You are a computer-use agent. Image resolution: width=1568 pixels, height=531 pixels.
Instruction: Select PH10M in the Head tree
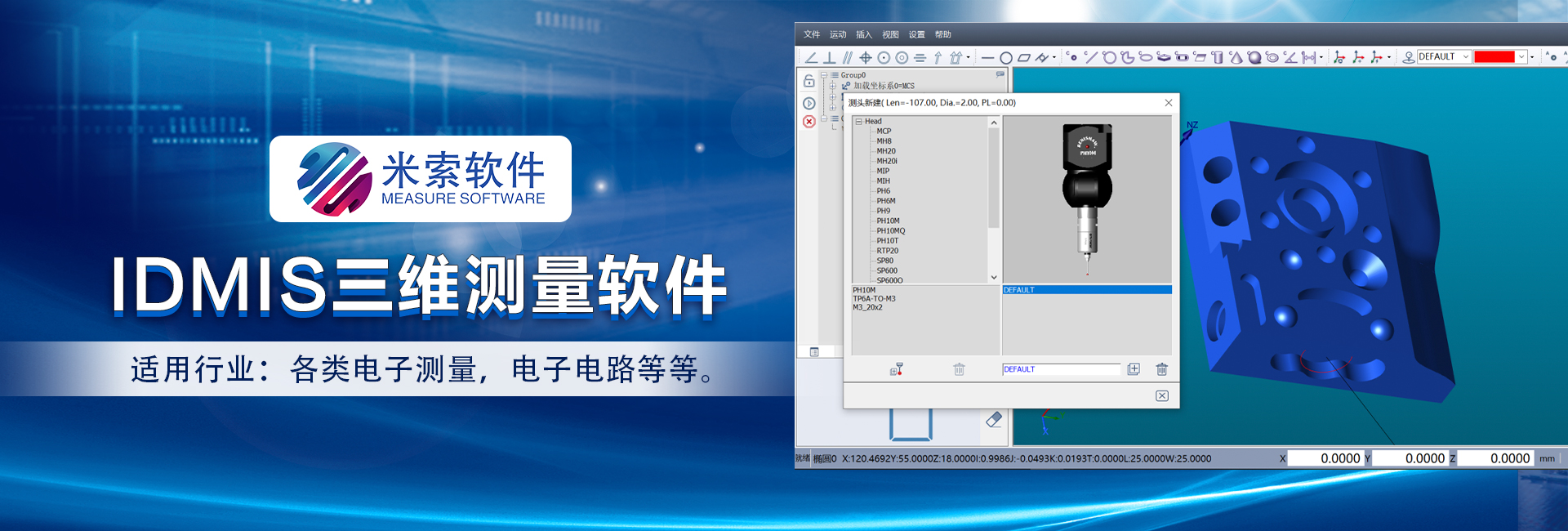(x=888, y=221)
